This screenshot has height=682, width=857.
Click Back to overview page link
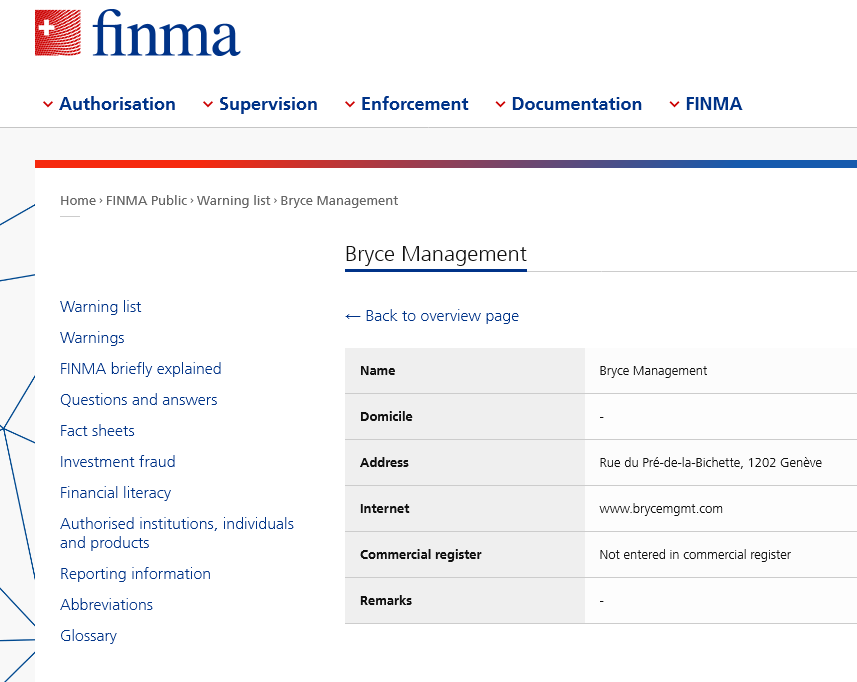coord(432,316)
